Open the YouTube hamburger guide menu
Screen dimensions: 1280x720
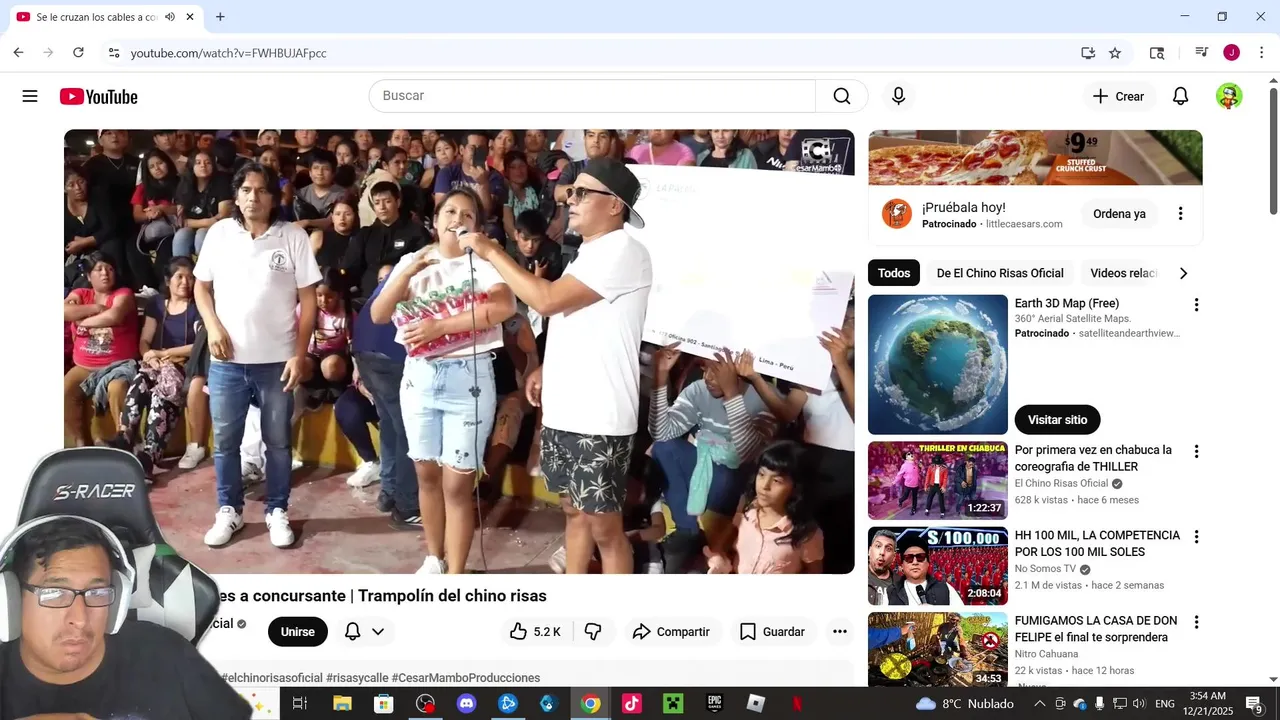click(30, 96)
